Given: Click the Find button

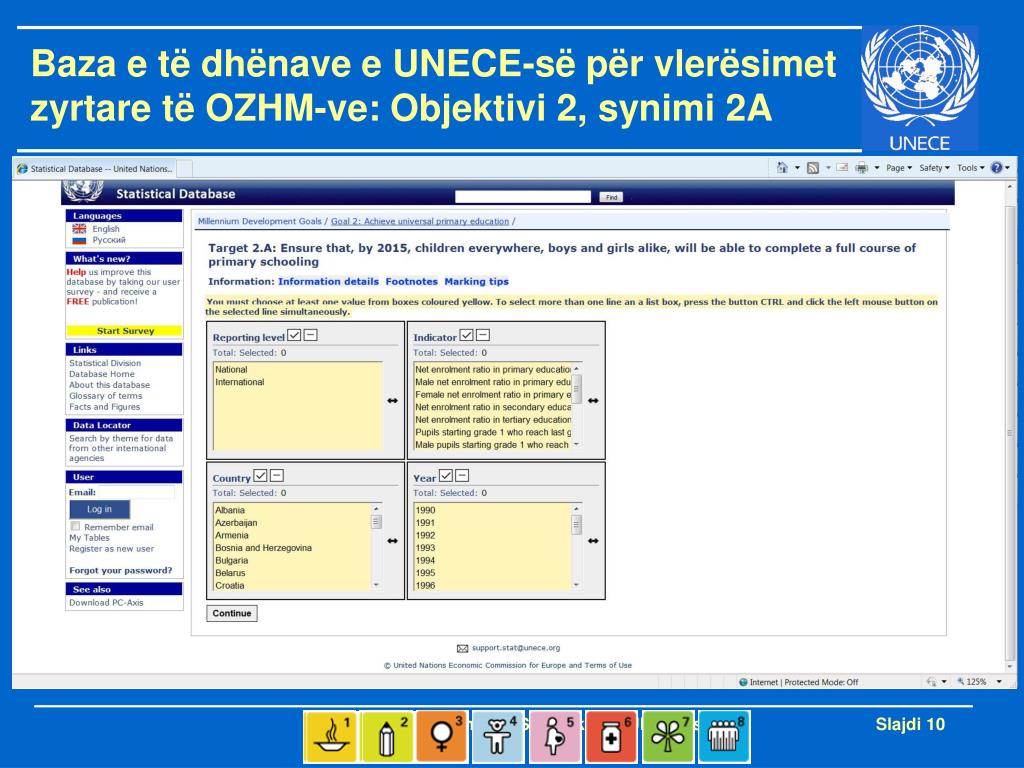Looking at the screenshot, I should point(611,197).
